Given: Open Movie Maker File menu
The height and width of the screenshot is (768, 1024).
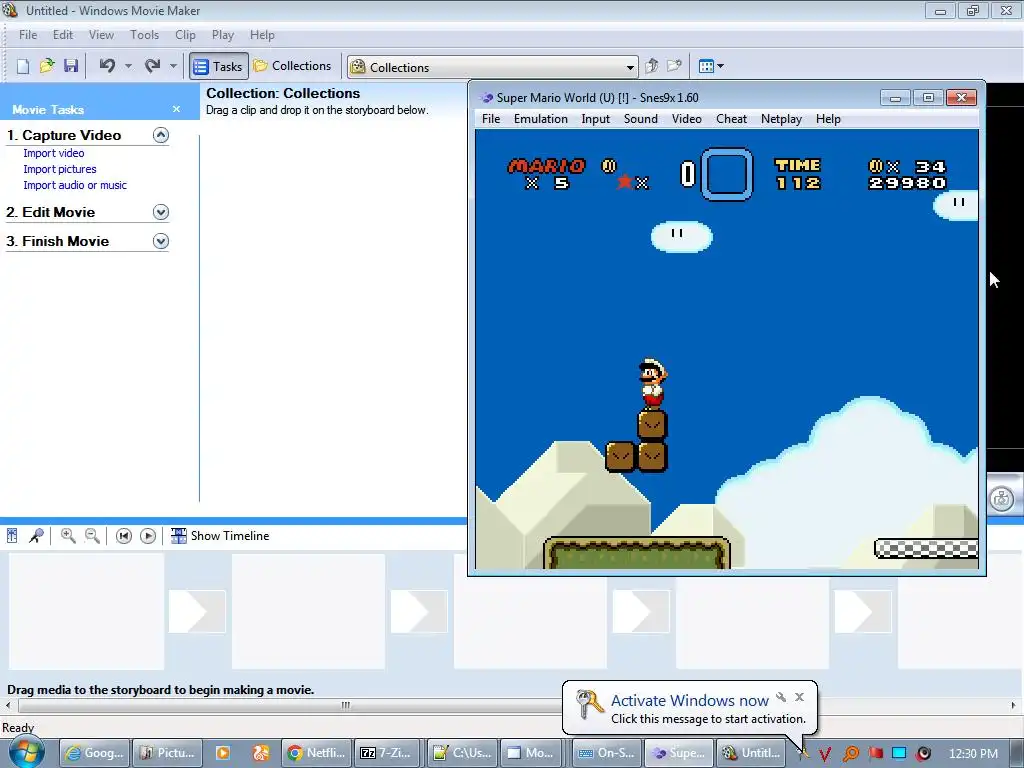Looking at the screenshot, I should coord(27,35).
